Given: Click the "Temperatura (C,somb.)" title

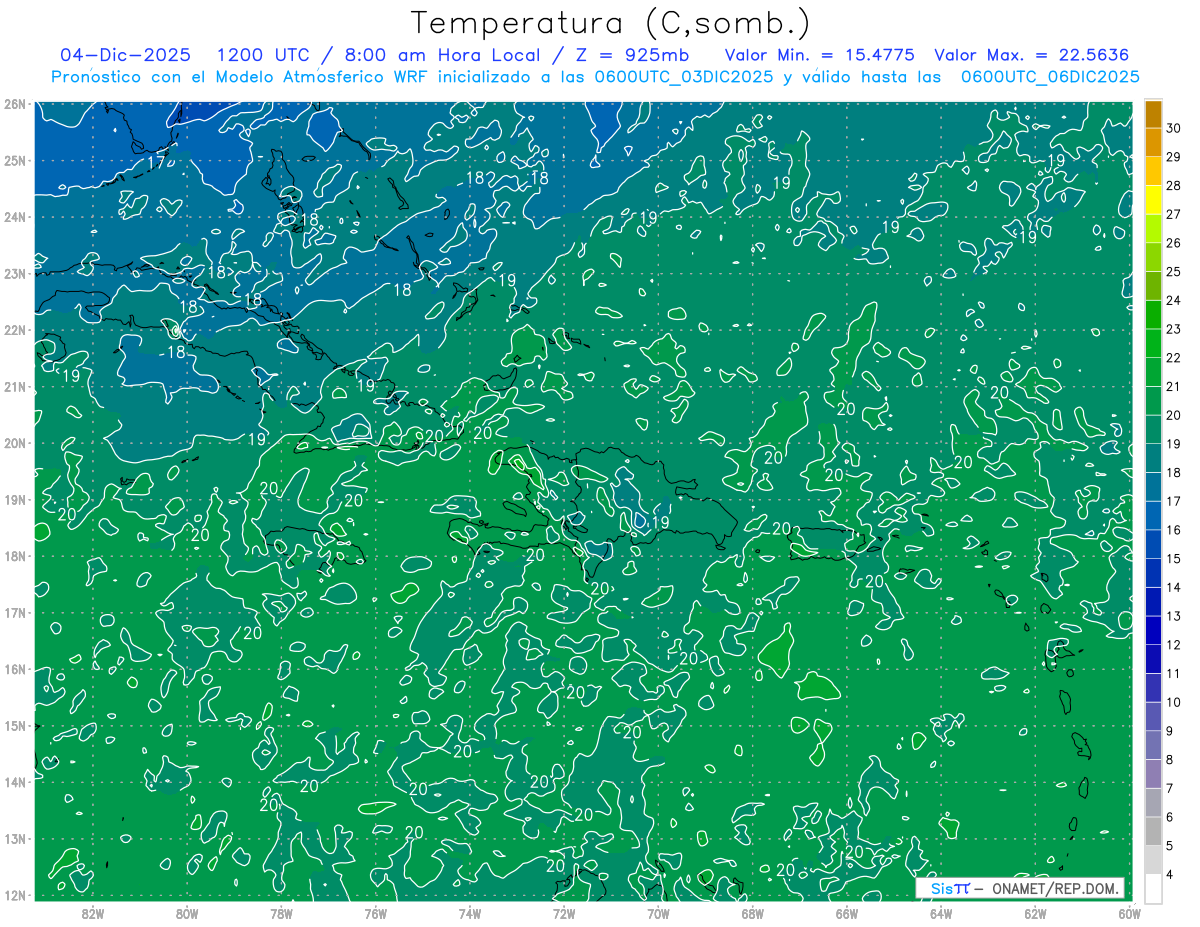Looking at the screenshot, I should (611, 23).
